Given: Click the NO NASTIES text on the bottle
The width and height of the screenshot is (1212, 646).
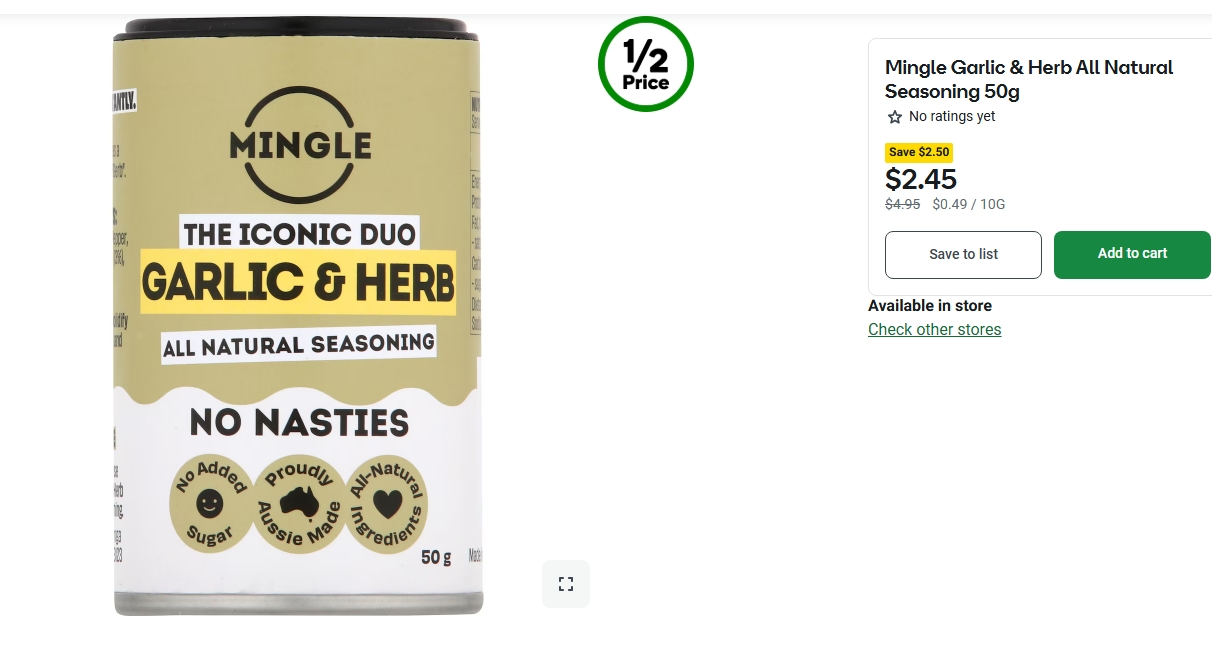Looking at the screenshot, I should click(x=299, y=423).
